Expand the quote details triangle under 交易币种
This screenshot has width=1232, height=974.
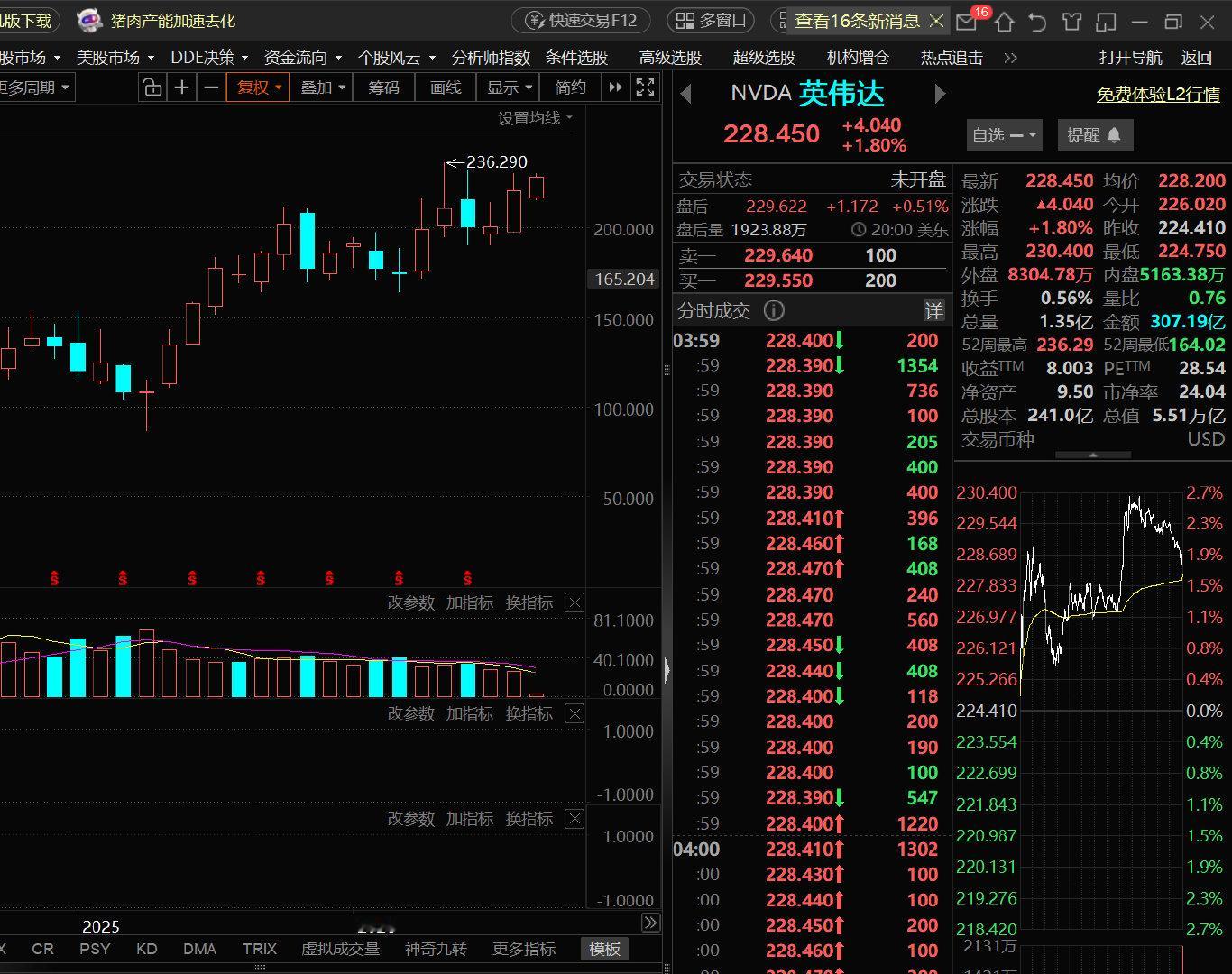[1092, 455]
